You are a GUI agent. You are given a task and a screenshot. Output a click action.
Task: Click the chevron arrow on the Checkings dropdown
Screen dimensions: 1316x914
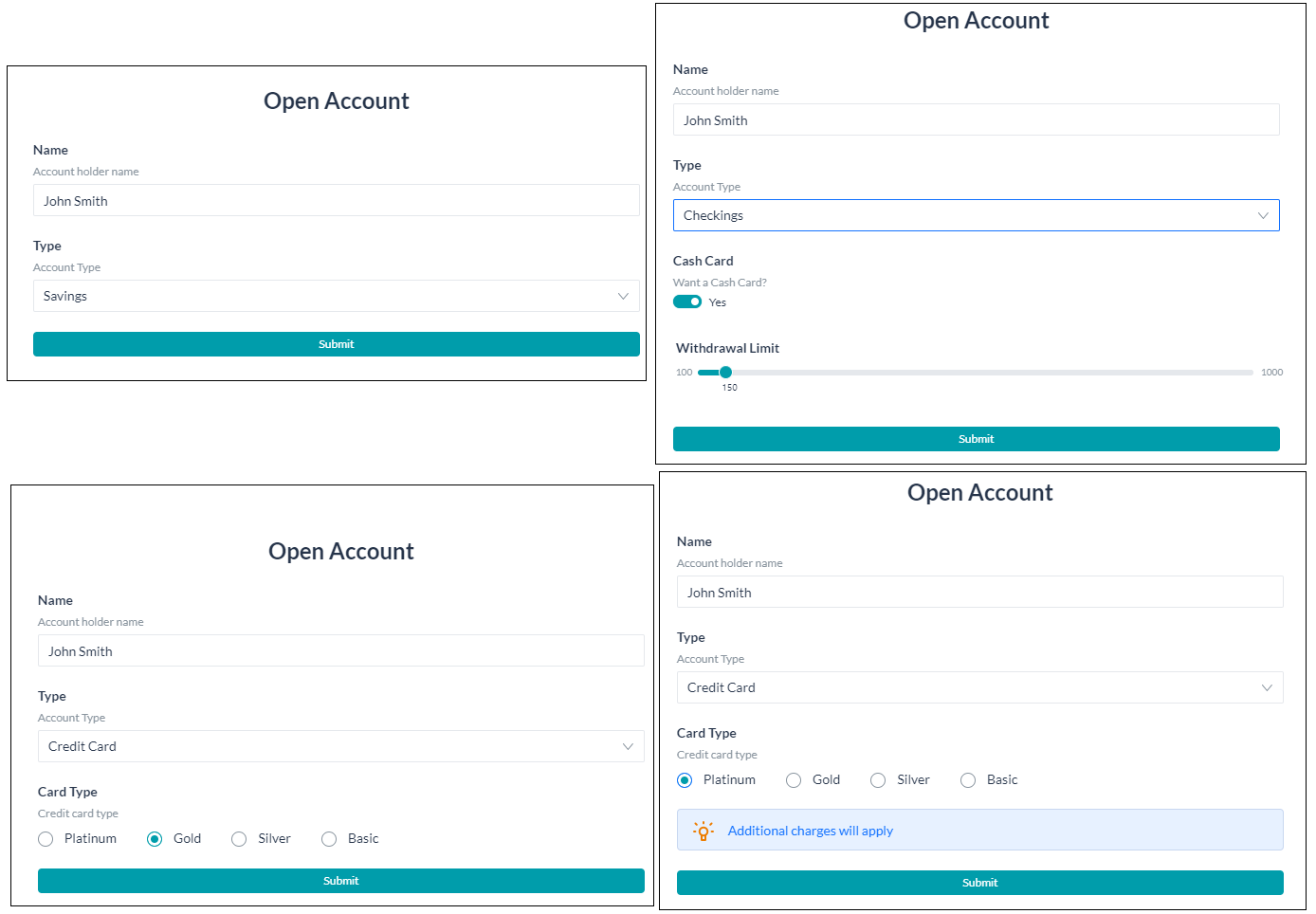tap(1262, 215)
